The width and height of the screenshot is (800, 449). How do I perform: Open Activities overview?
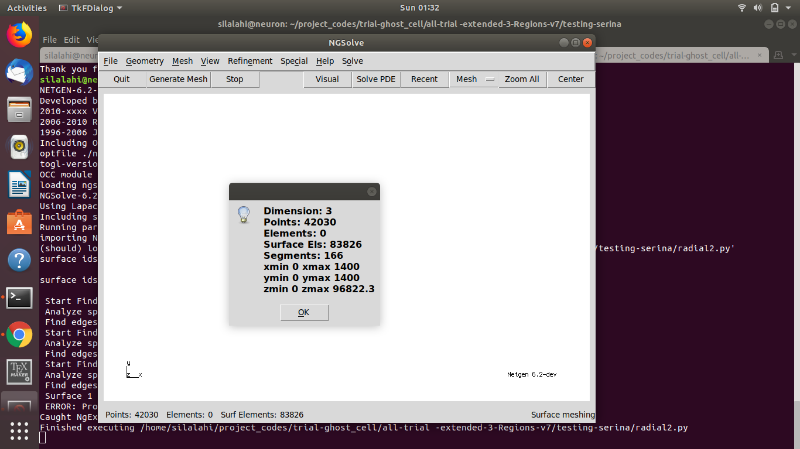27,8
